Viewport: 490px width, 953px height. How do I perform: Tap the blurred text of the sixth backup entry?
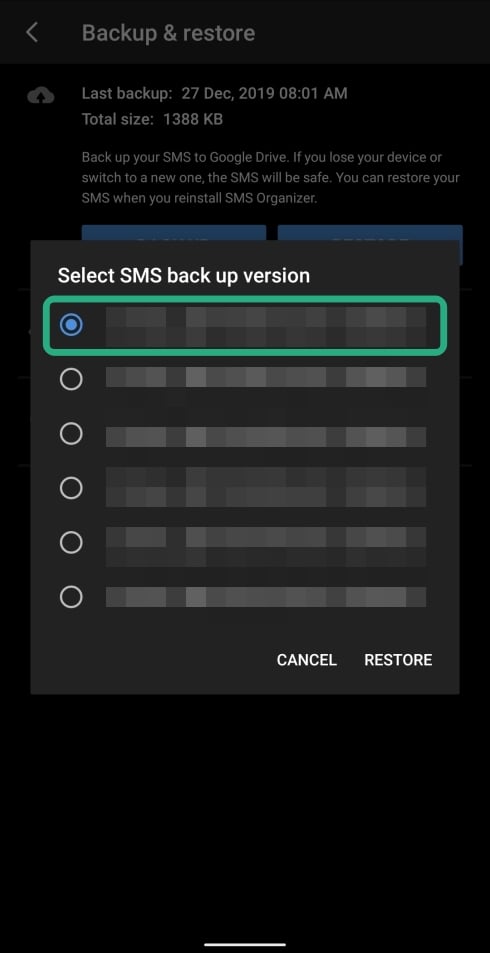coord(266,597)
